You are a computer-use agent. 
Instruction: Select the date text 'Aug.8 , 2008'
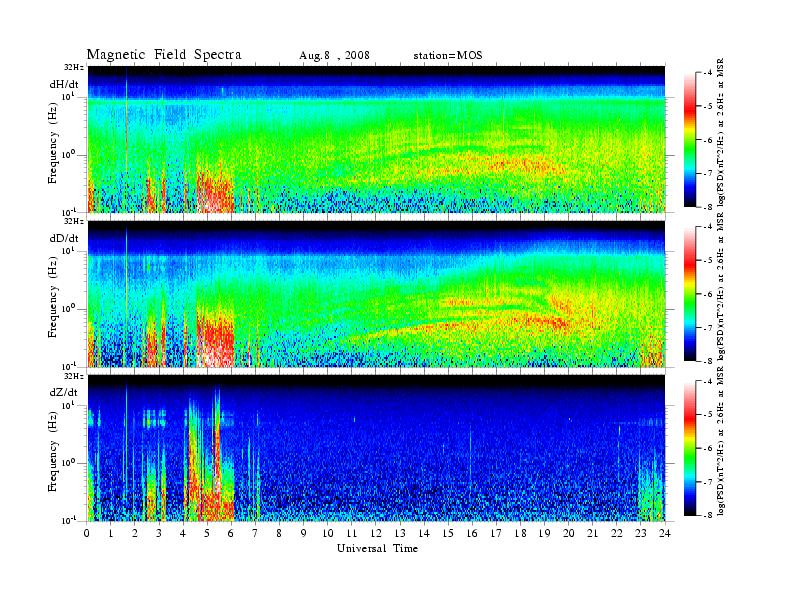tap(334, 56)
